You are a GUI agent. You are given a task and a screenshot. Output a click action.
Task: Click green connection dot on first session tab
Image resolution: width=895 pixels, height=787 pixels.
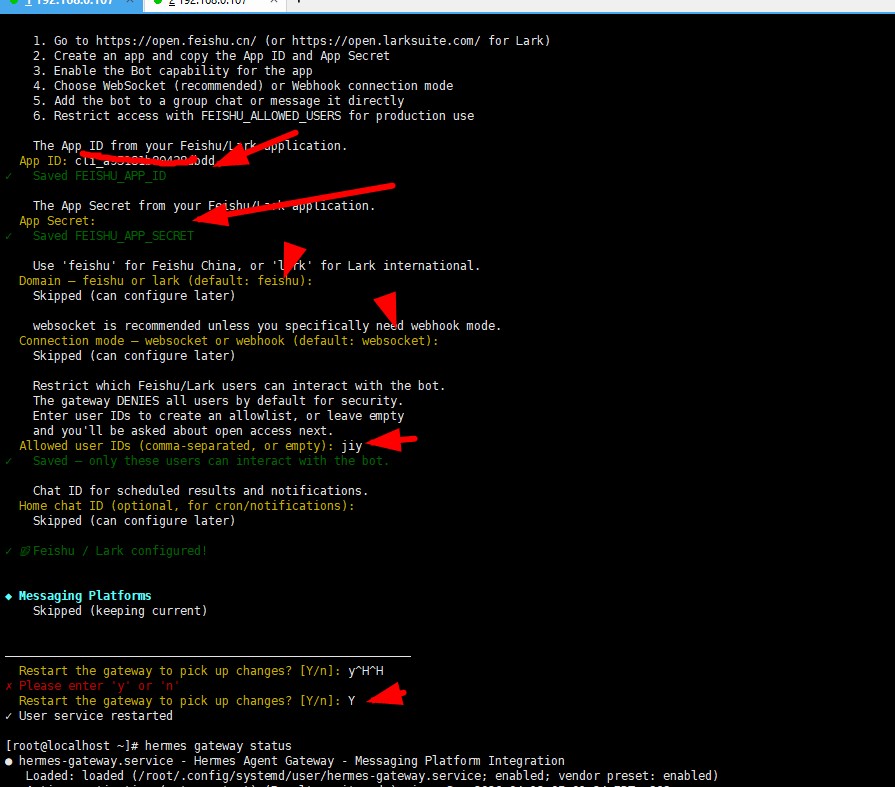14,2
